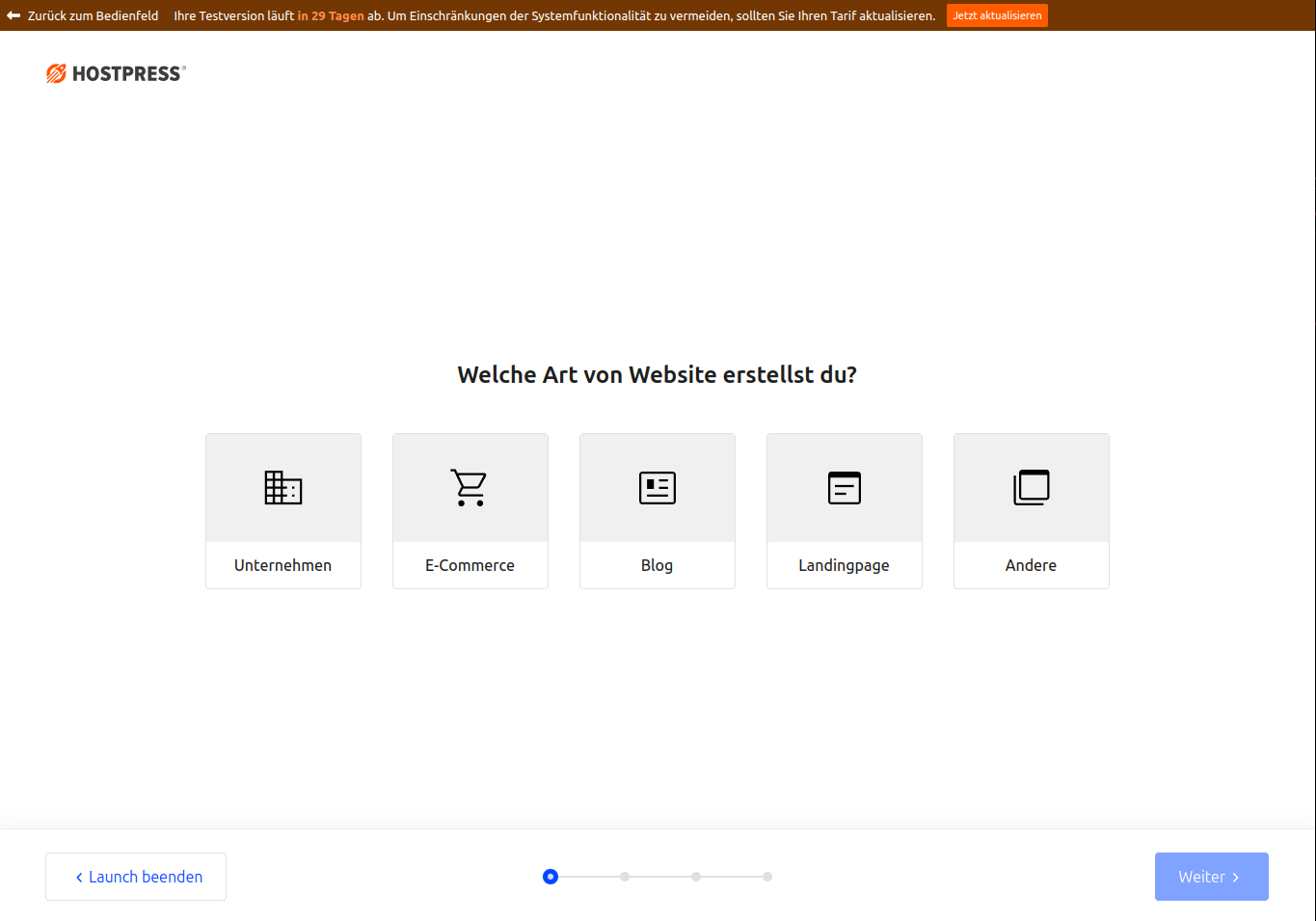1316x921 pixels.
Task: Jump to the second progress step dot
Action: 625,877
